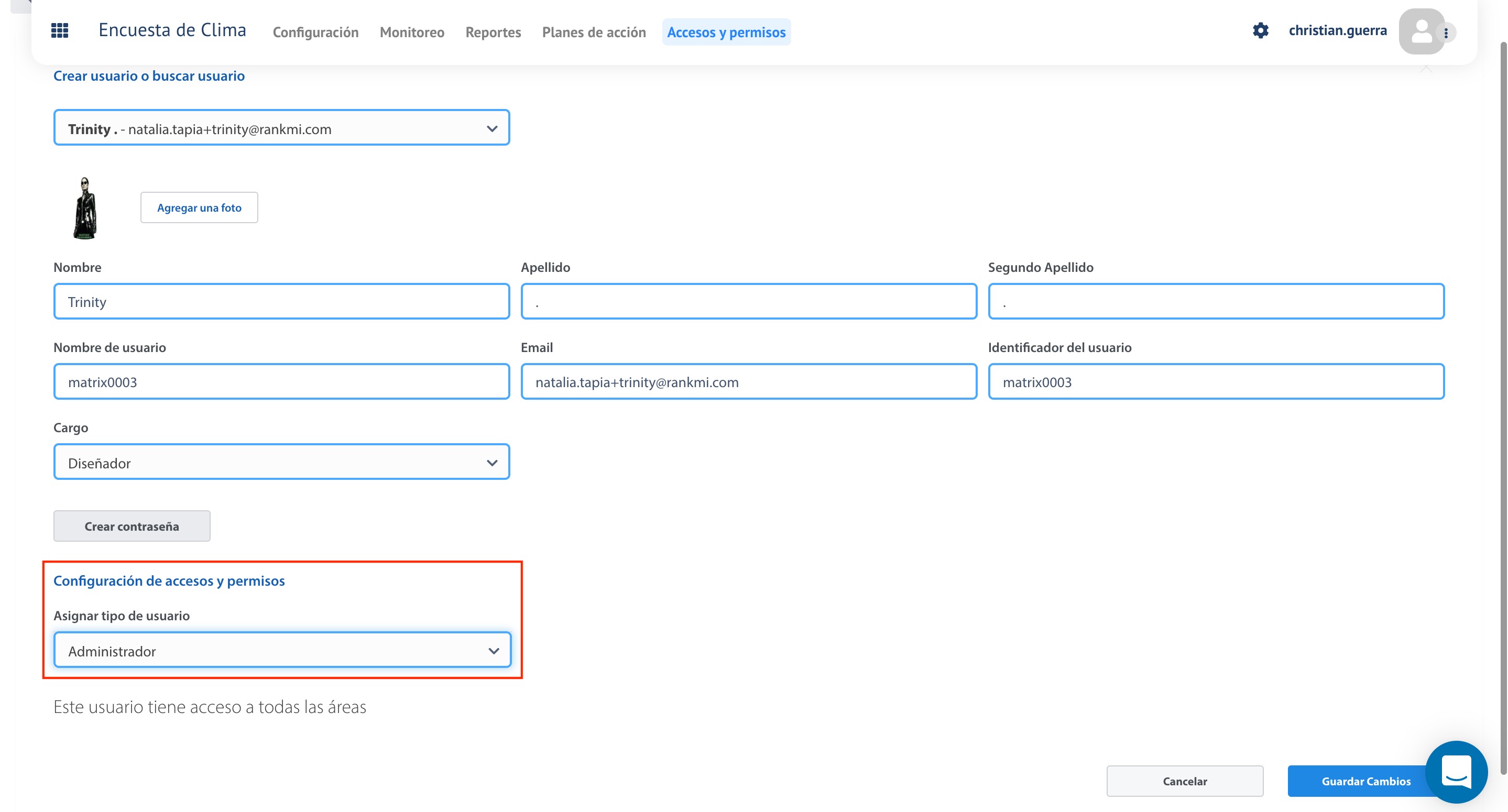Save with the Guardar Cambios button
The height and width of the screenshot is (812, 1508).
[x=1366, y=781]
